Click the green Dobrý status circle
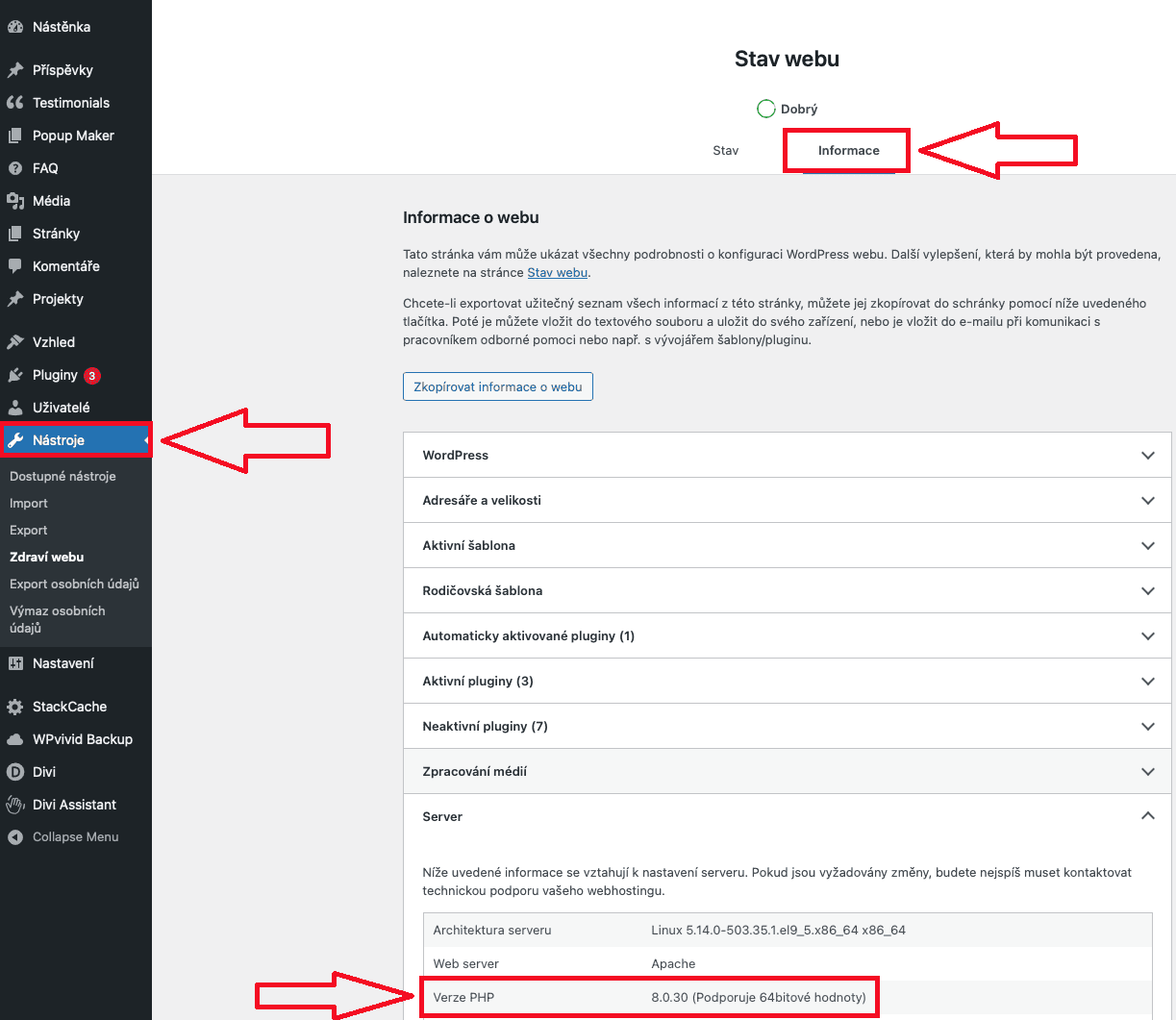The image size is (1176, 1020). (x=765, y=109)
